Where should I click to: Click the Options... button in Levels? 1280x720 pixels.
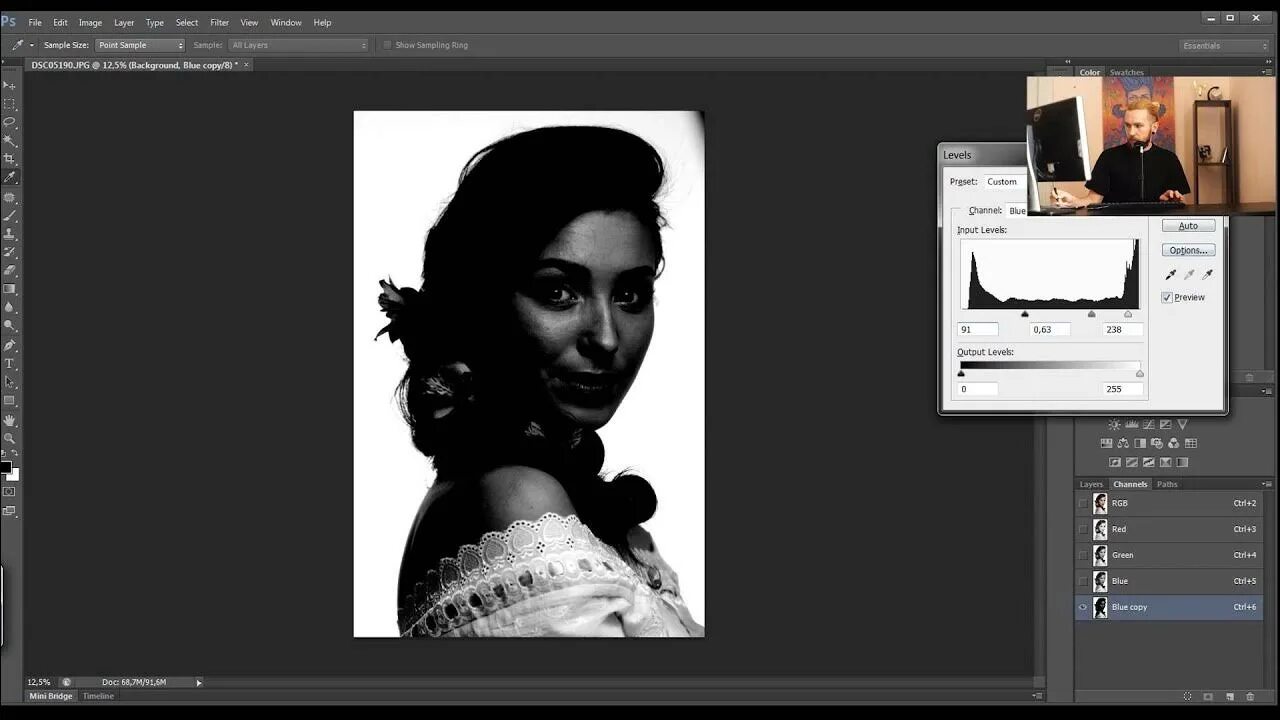pos(1188,250)
